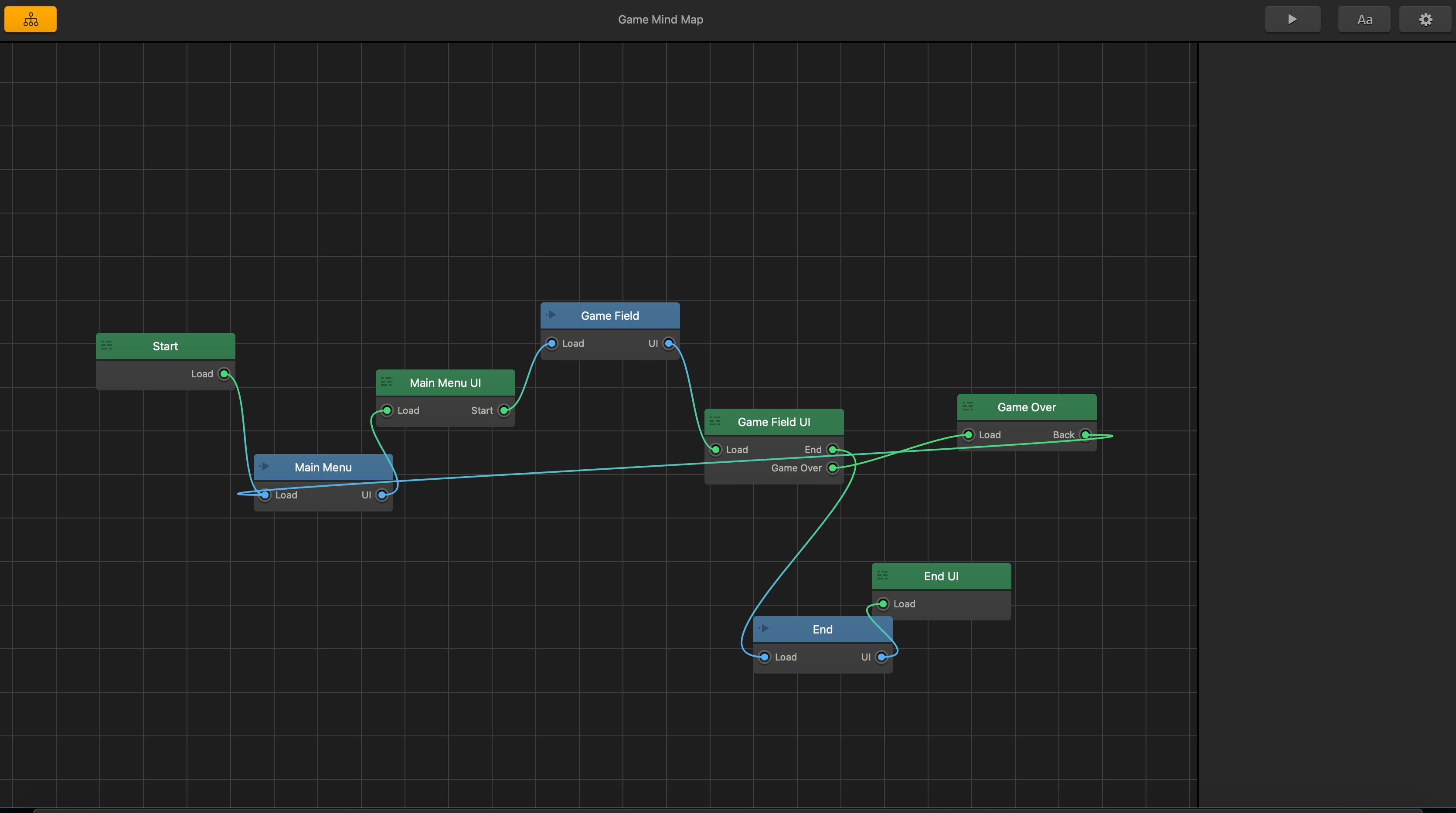
Task: Click the scene arrow icon on End node
Action: pyautogui.click(x=764, y=628)
